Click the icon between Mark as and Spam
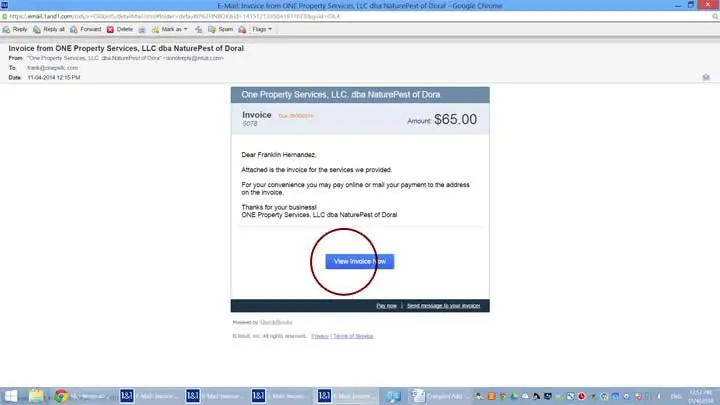The height and width of the screenshot is (405, 720). [x=198, y=29]
